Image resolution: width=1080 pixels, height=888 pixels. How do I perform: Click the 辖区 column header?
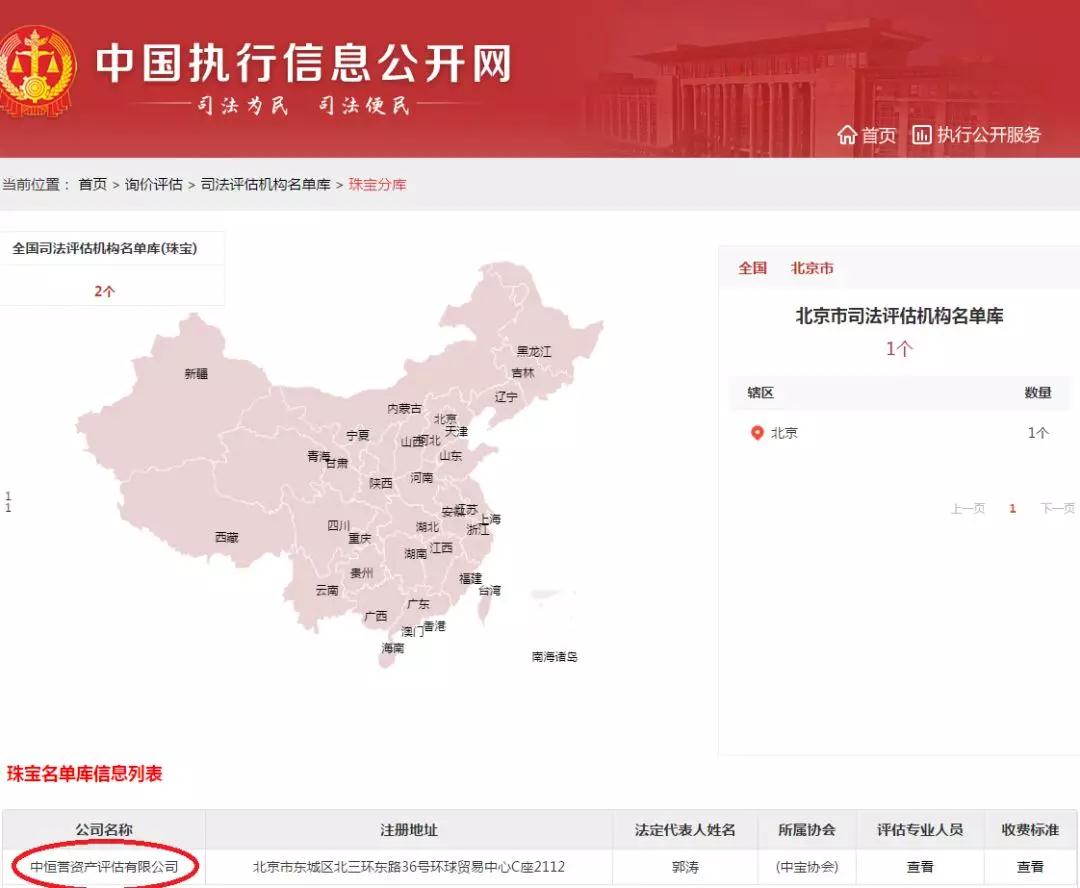tap(761, 393)
